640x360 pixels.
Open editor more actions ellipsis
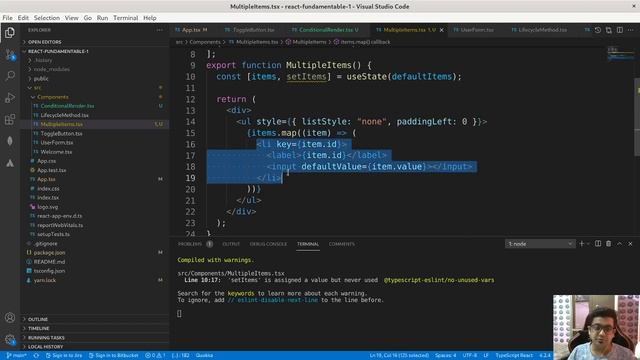[x=631, y=30]
